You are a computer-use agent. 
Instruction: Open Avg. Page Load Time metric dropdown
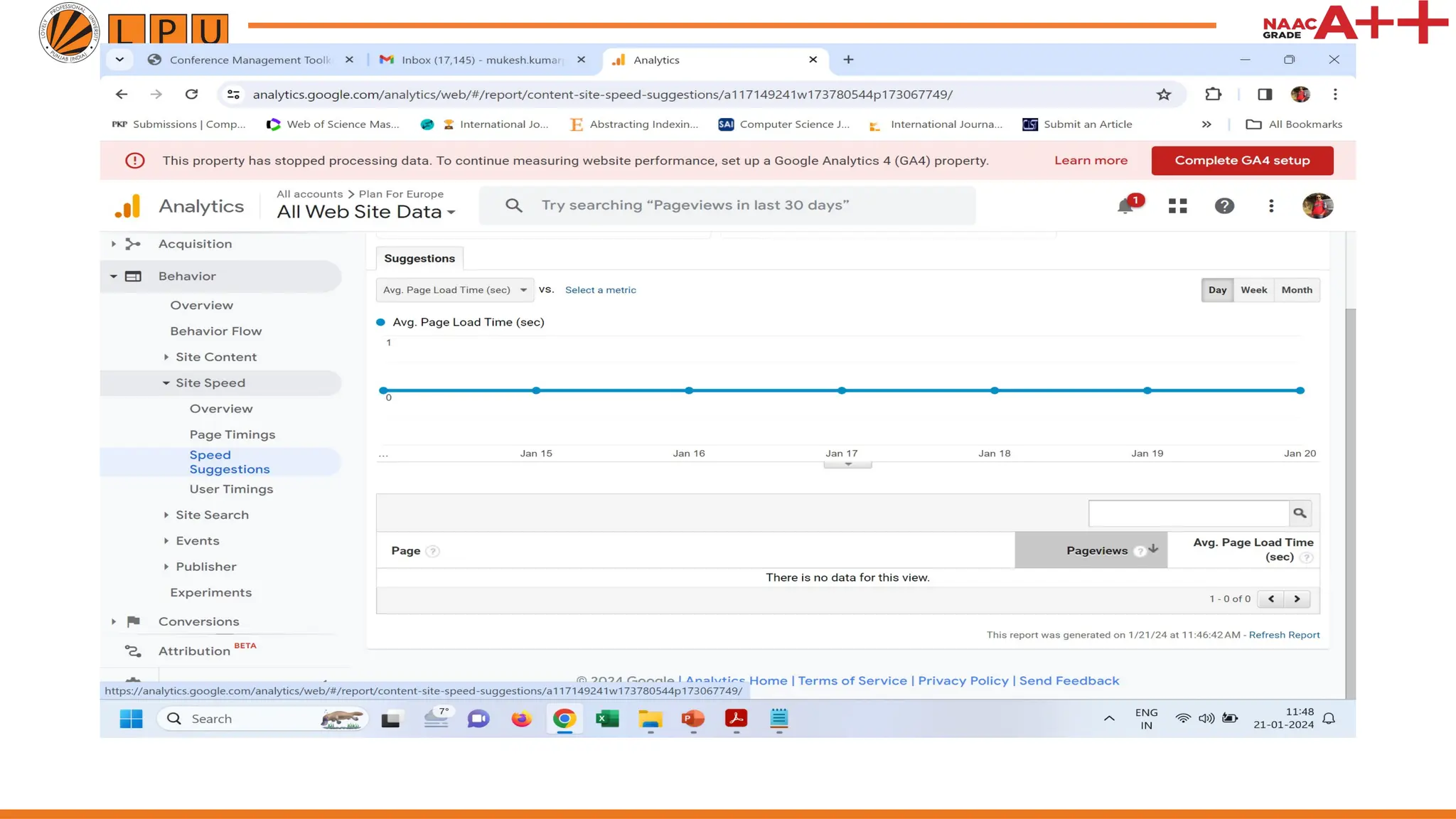tap(454, 290)
